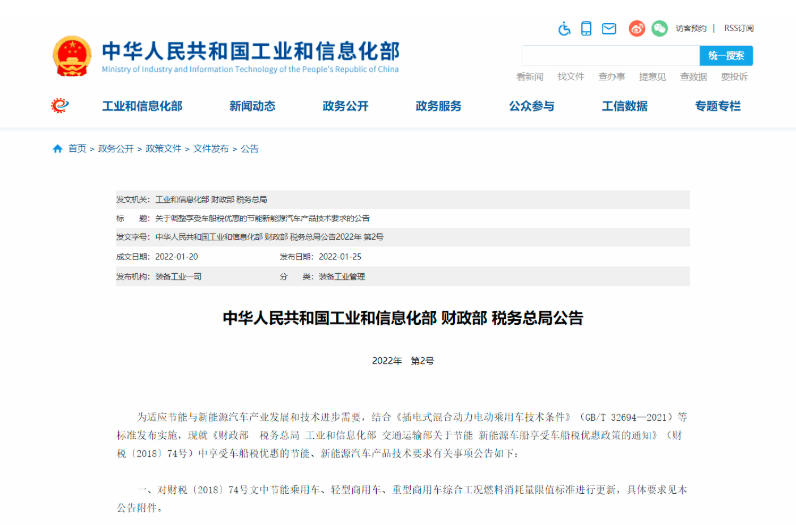This screenshot has width=796, height=525.
Task: Open the mobile version phone icon
Action: [586, 28]
